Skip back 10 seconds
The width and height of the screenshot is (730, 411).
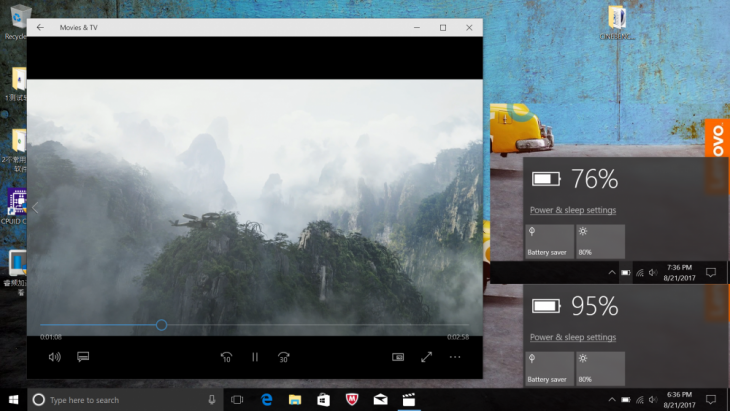tap(226, 357)
